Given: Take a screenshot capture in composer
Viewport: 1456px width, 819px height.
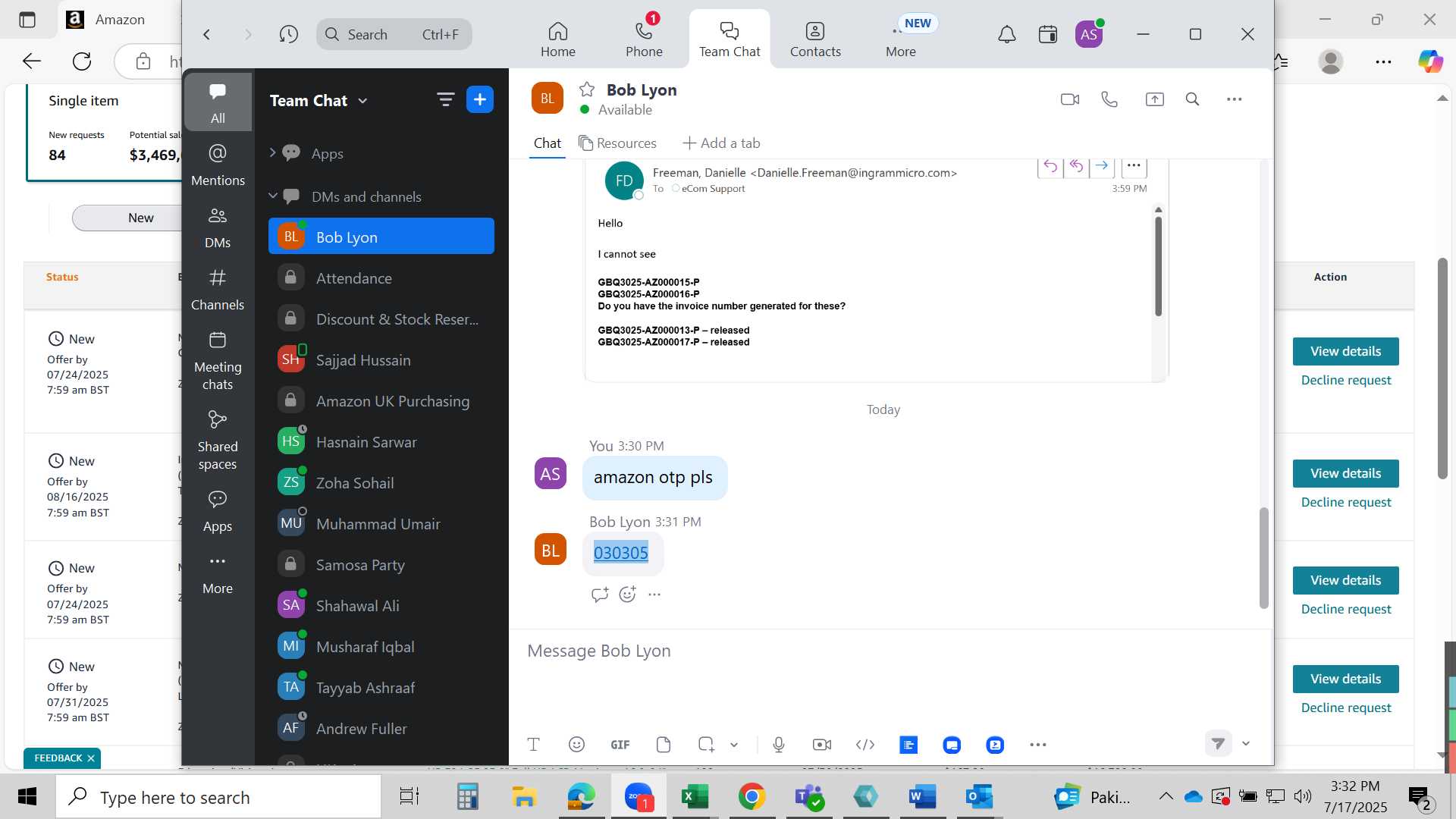Looking at the screenshot, I should 706,745.
